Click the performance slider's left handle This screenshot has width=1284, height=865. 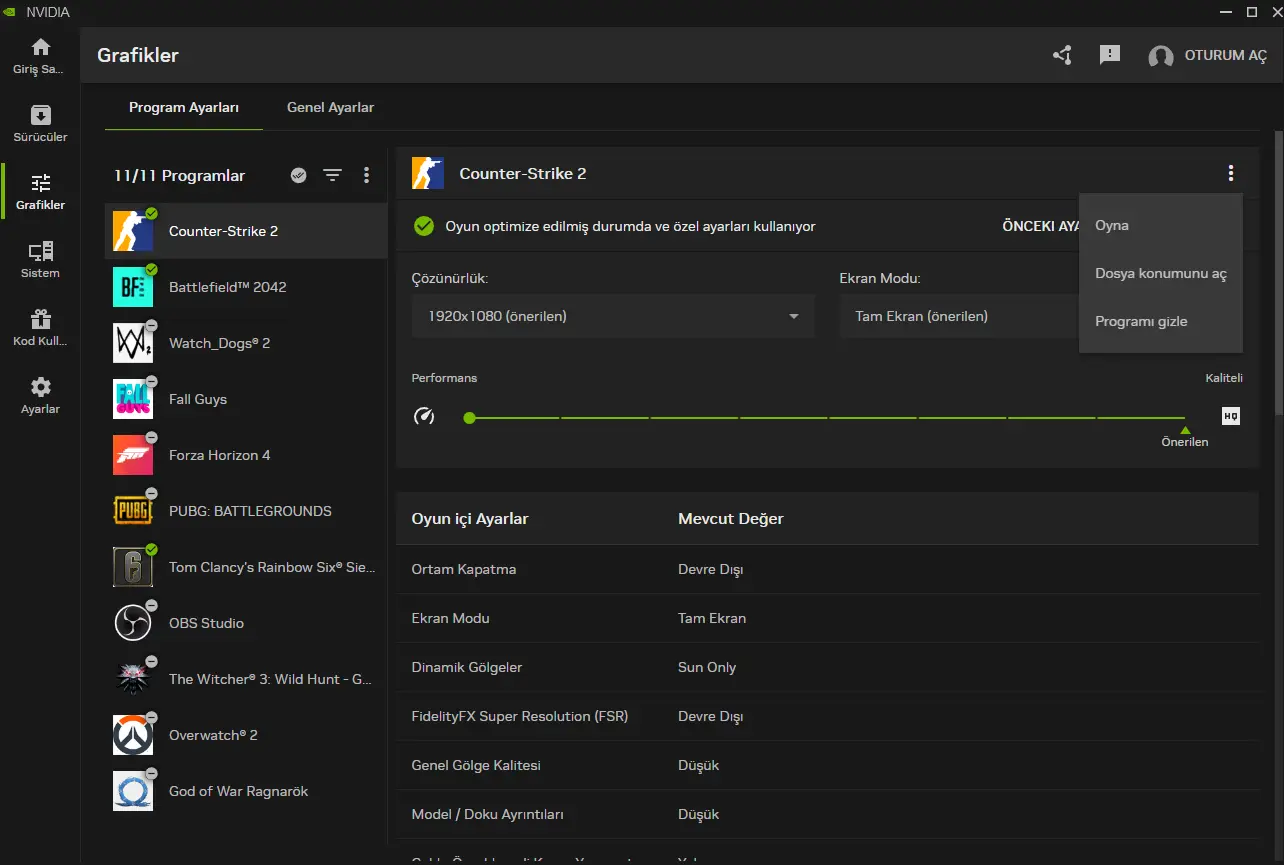tap(469, 418)
